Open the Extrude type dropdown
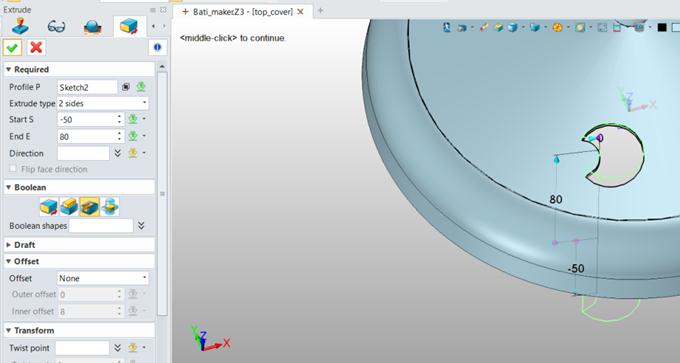Screen dimensions: 680x363 pos(103,103)
